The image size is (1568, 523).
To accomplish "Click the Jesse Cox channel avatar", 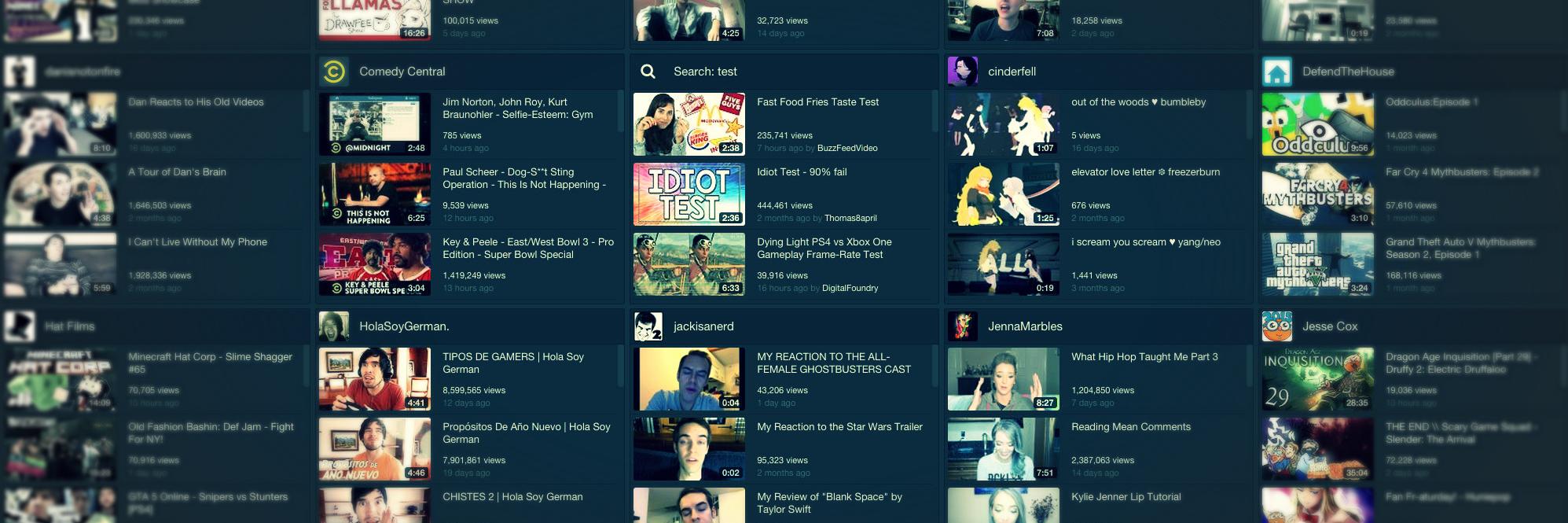I will point(1277,326).
